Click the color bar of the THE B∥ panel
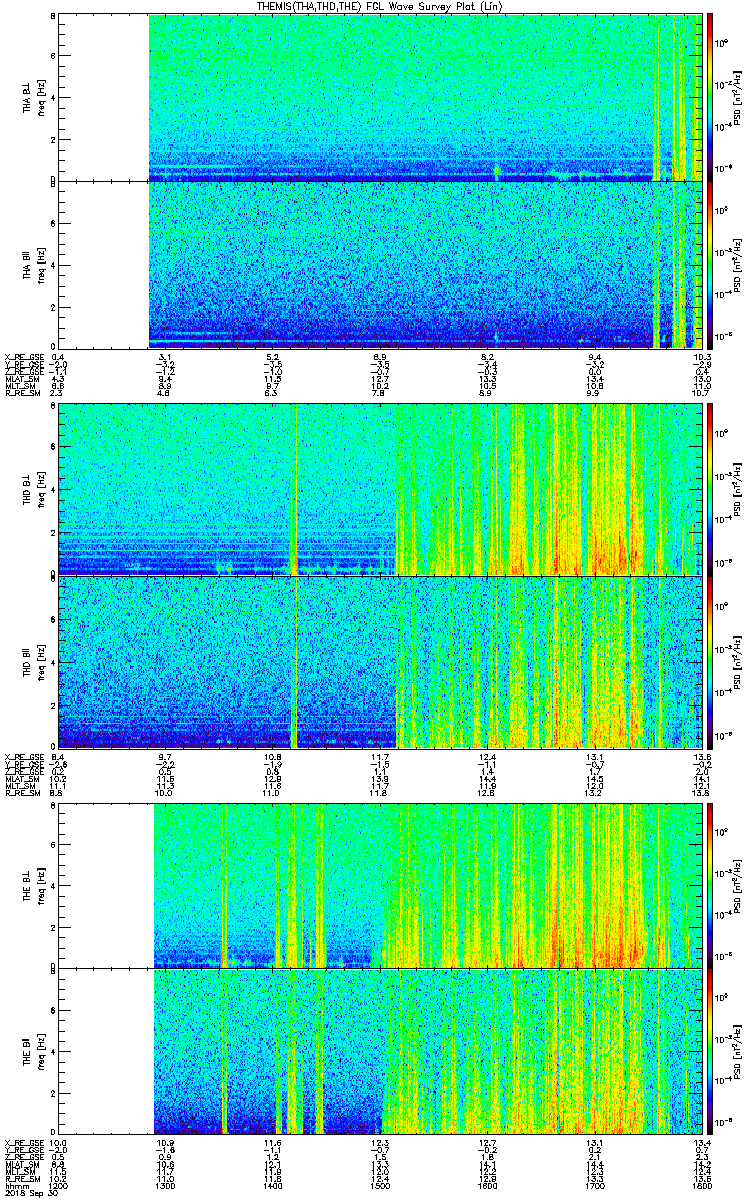750x1200 pixels. [710, 1053]
